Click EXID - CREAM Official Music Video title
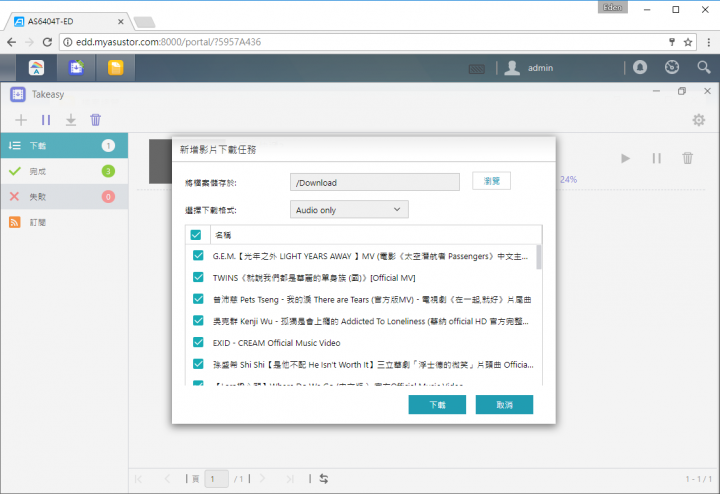 tap(276, 343)
